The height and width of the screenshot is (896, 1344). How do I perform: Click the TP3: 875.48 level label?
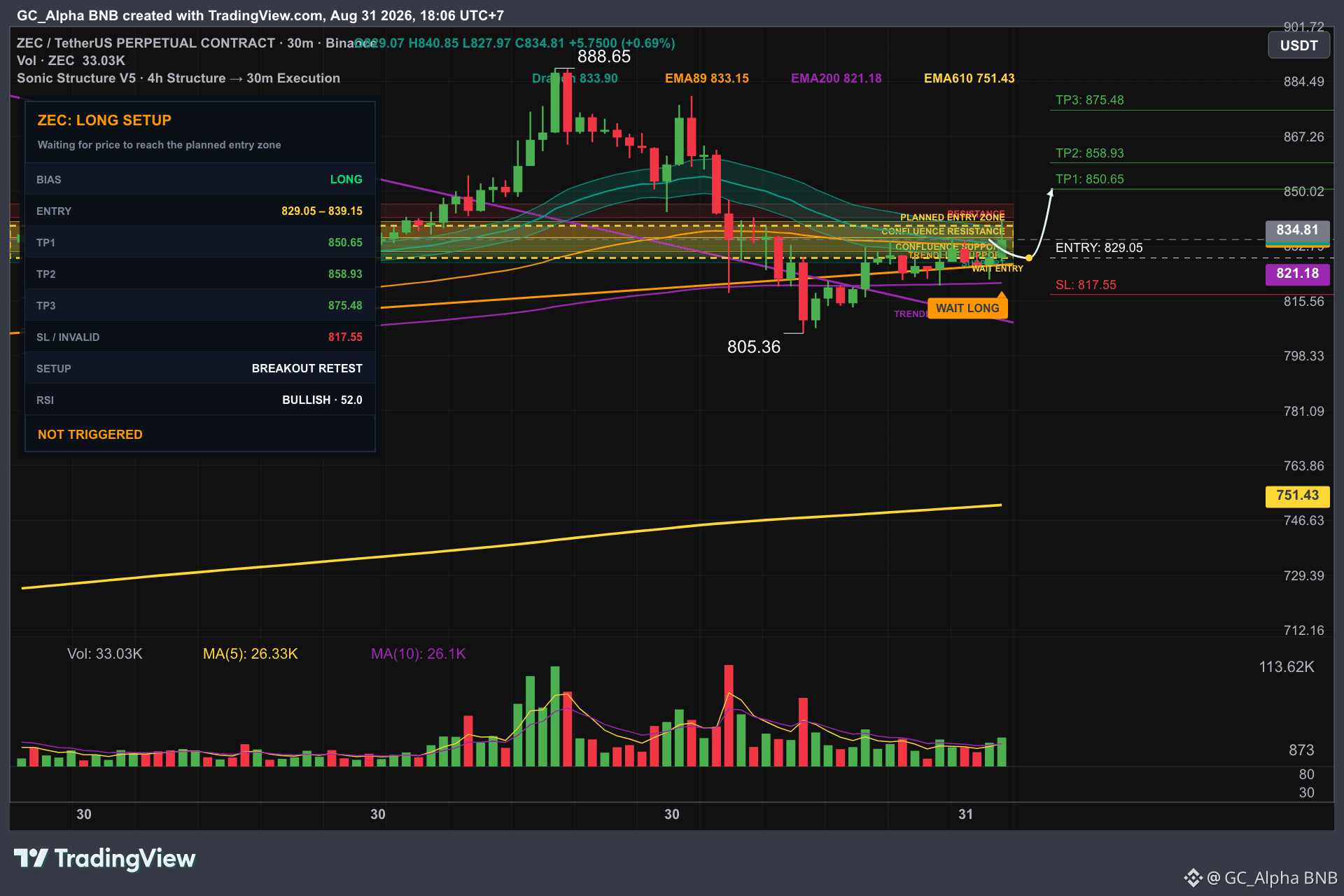click(x=1089, y=100)
